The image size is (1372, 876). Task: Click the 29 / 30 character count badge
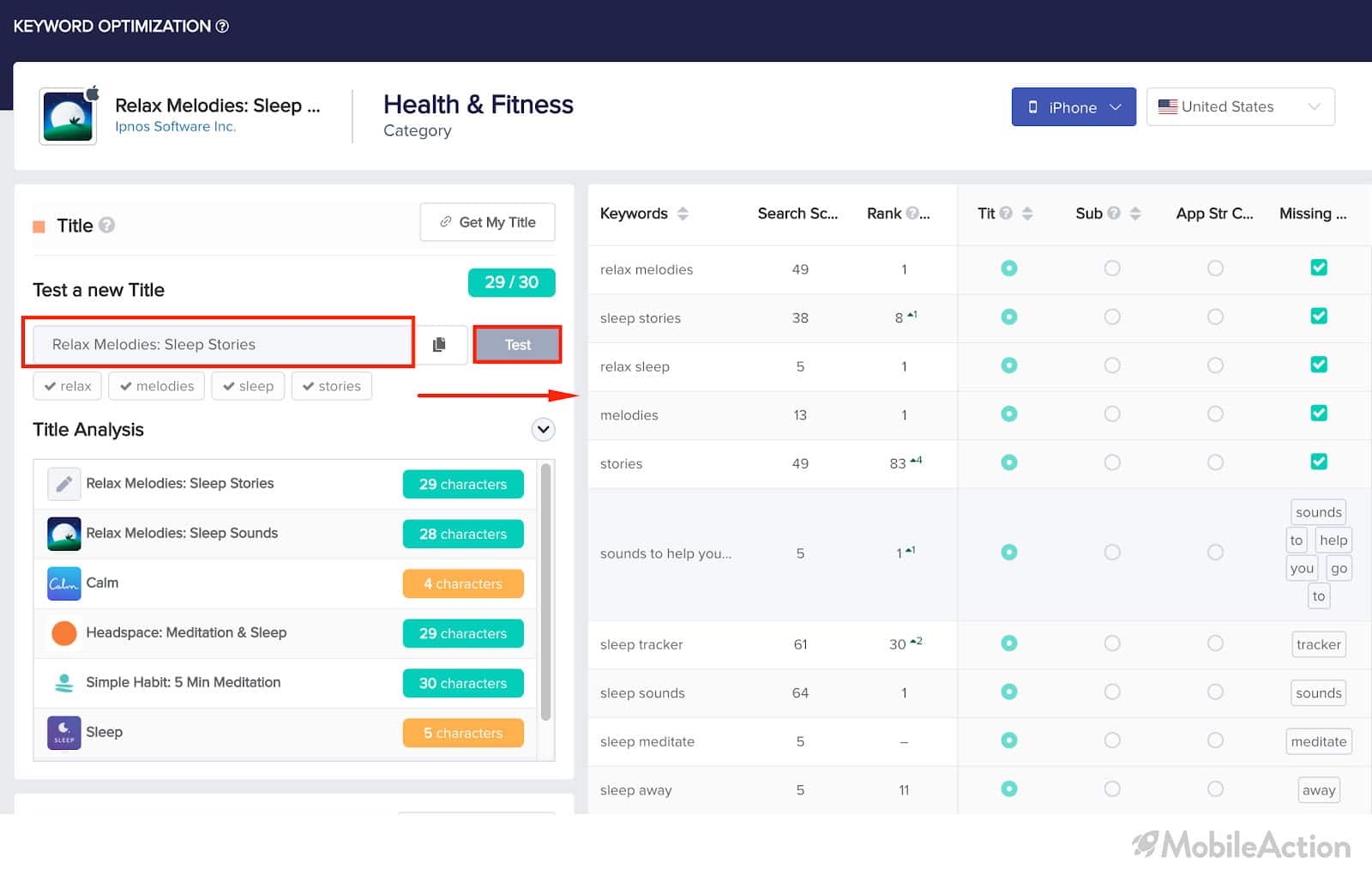511,282
